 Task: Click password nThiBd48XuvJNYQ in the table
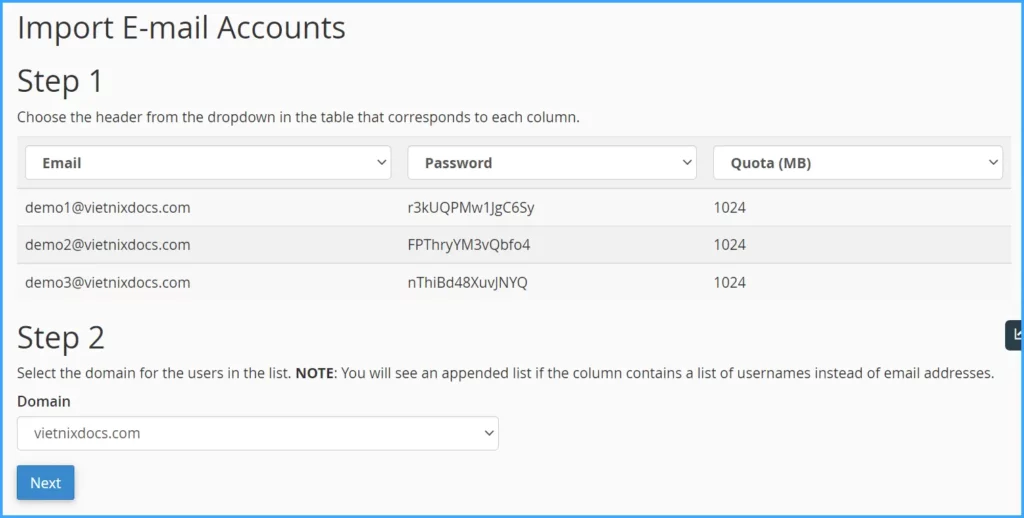coord(467,283)
